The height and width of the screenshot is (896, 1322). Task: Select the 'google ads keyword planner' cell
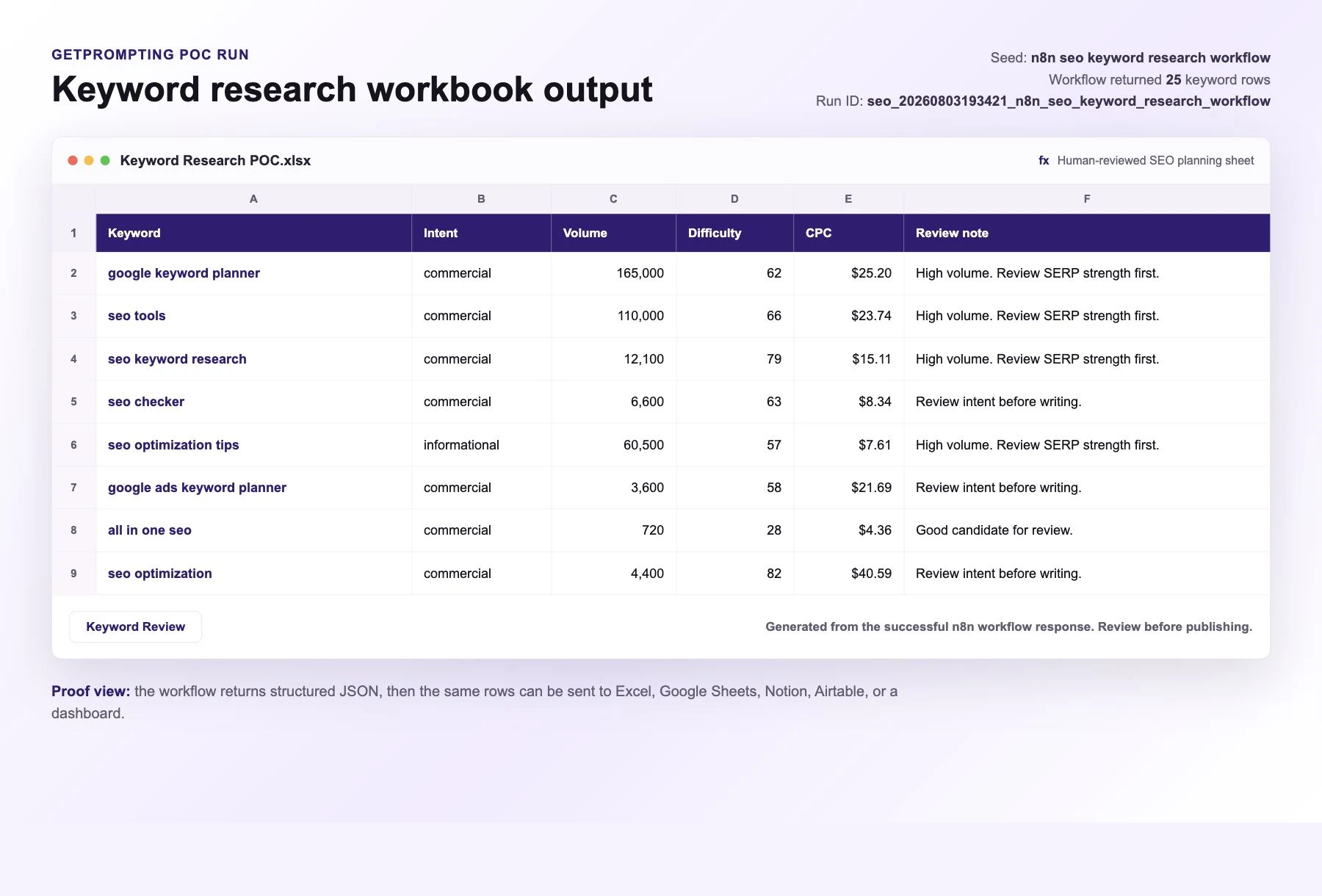point(253,488)
